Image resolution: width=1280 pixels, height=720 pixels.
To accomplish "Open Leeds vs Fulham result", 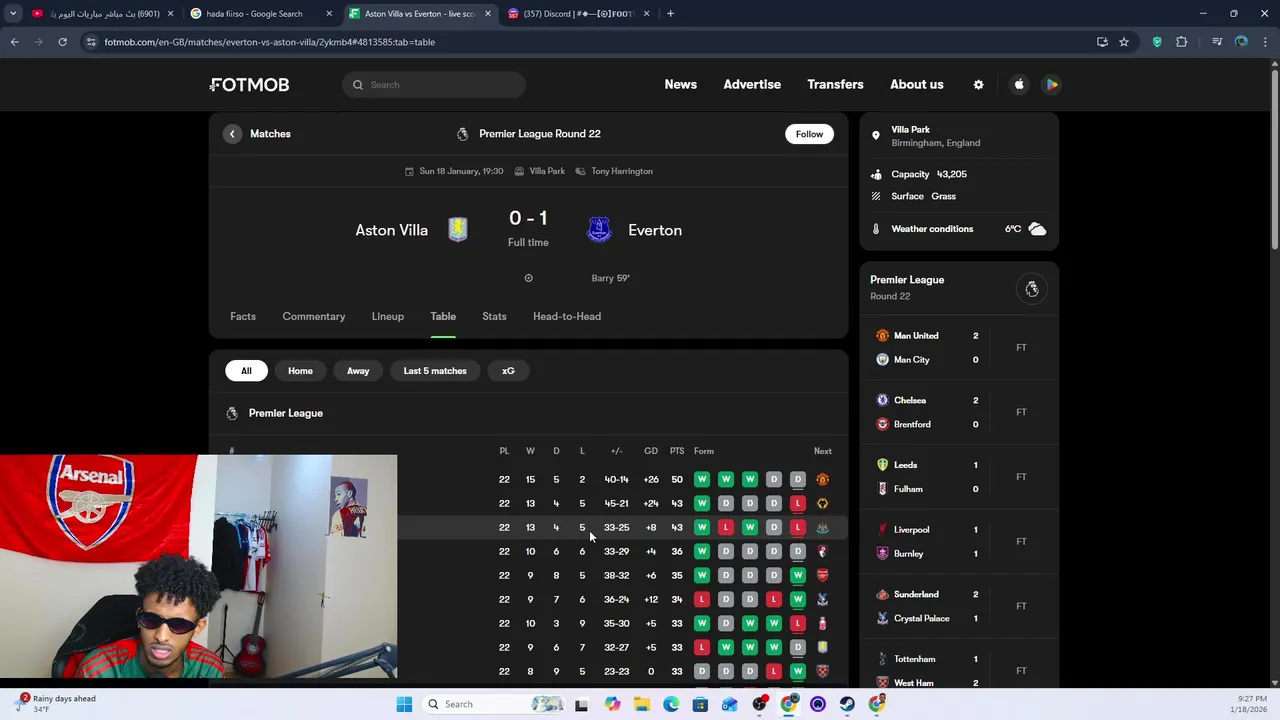I will click(x=959, y=477).
